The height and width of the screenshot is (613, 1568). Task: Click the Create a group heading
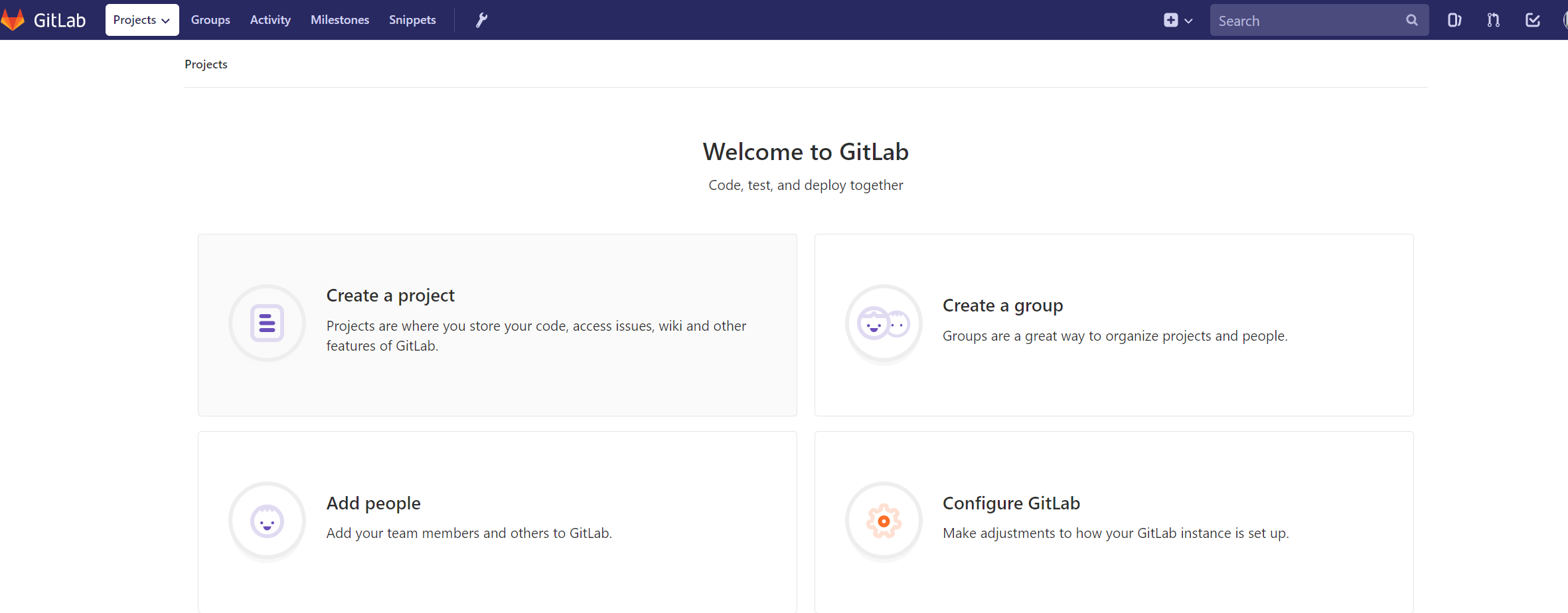(1002, 306)
